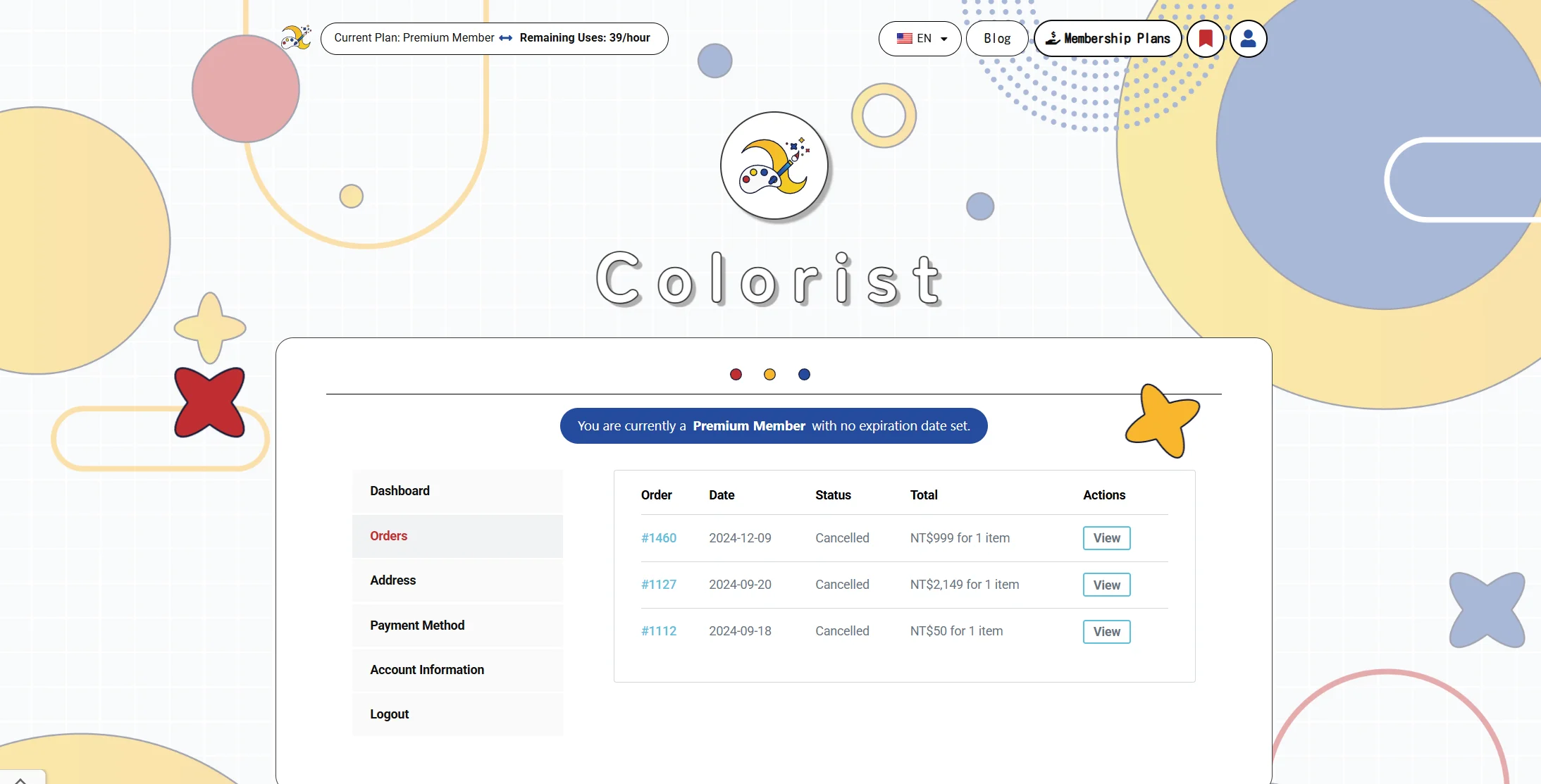The image size is (1541, 784).
Task: Click the large Colorist palette logo
Action: [774, 167]
